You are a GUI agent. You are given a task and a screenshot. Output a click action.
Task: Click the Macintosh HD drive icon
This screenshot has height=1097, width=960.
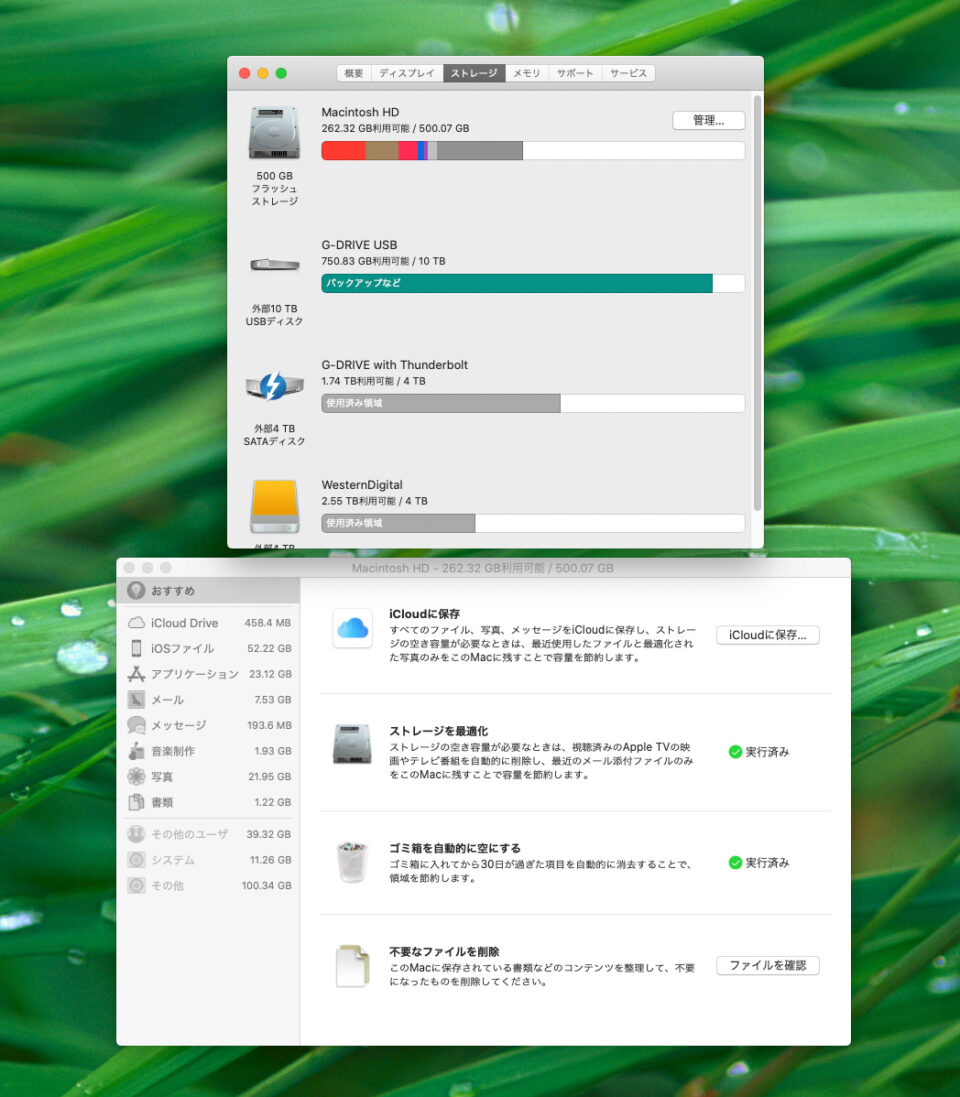coord(274,133)
